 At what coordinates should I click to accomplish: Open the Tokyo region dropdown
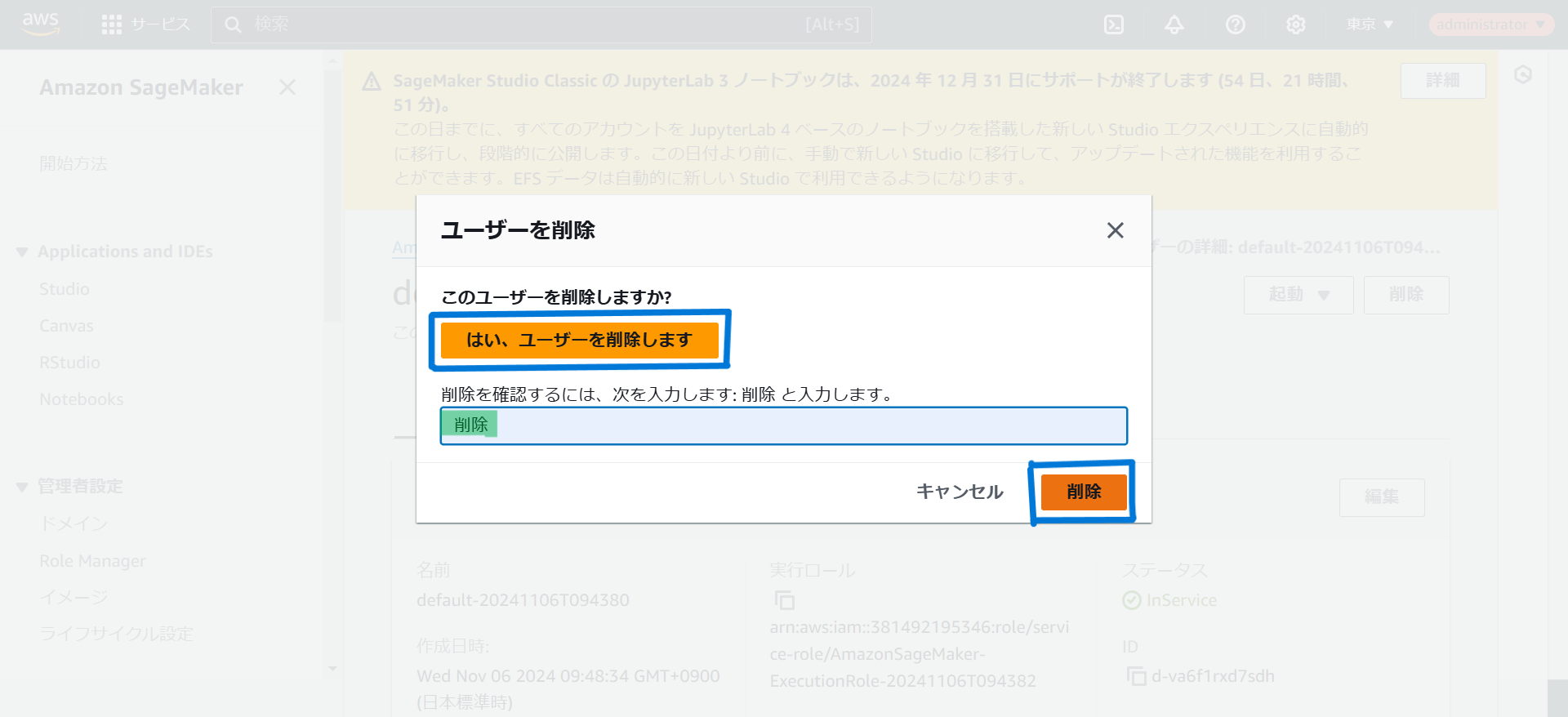pos(1370,24)
